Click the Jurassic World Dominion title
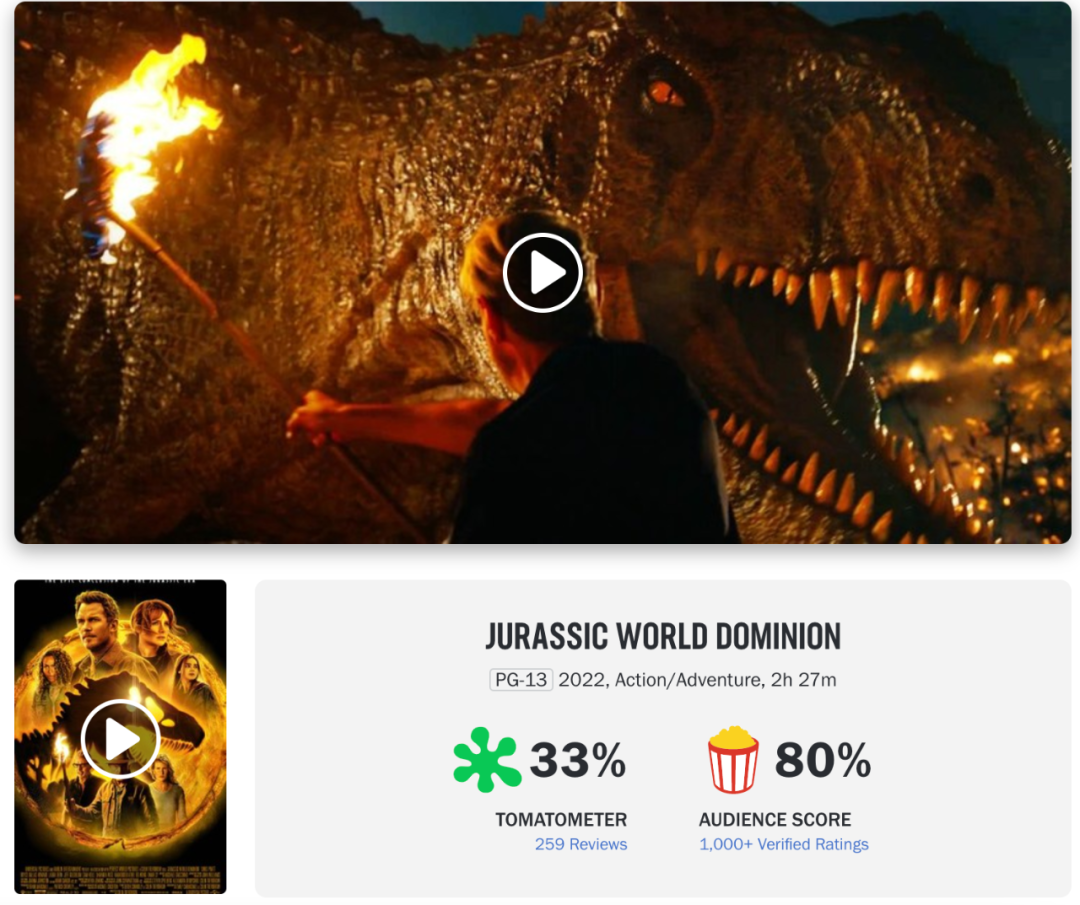 tap(663, 636)
